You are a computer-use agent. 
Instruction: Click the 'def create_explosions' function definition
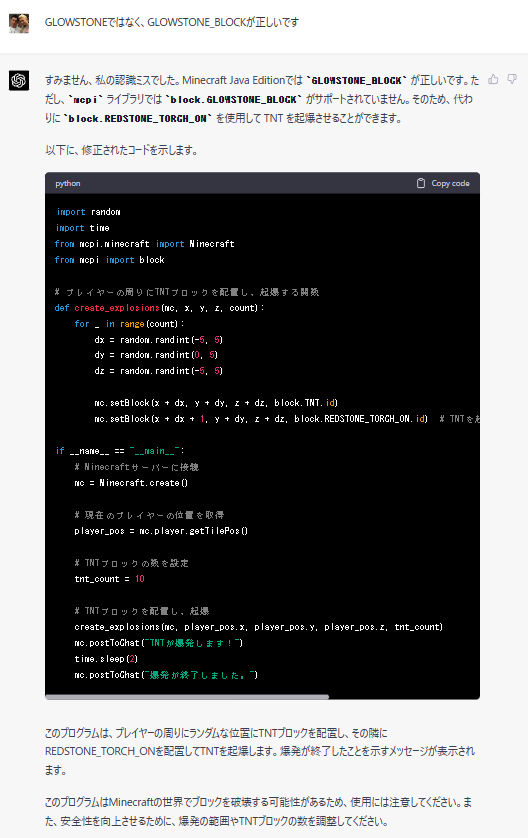coord(160,308)
